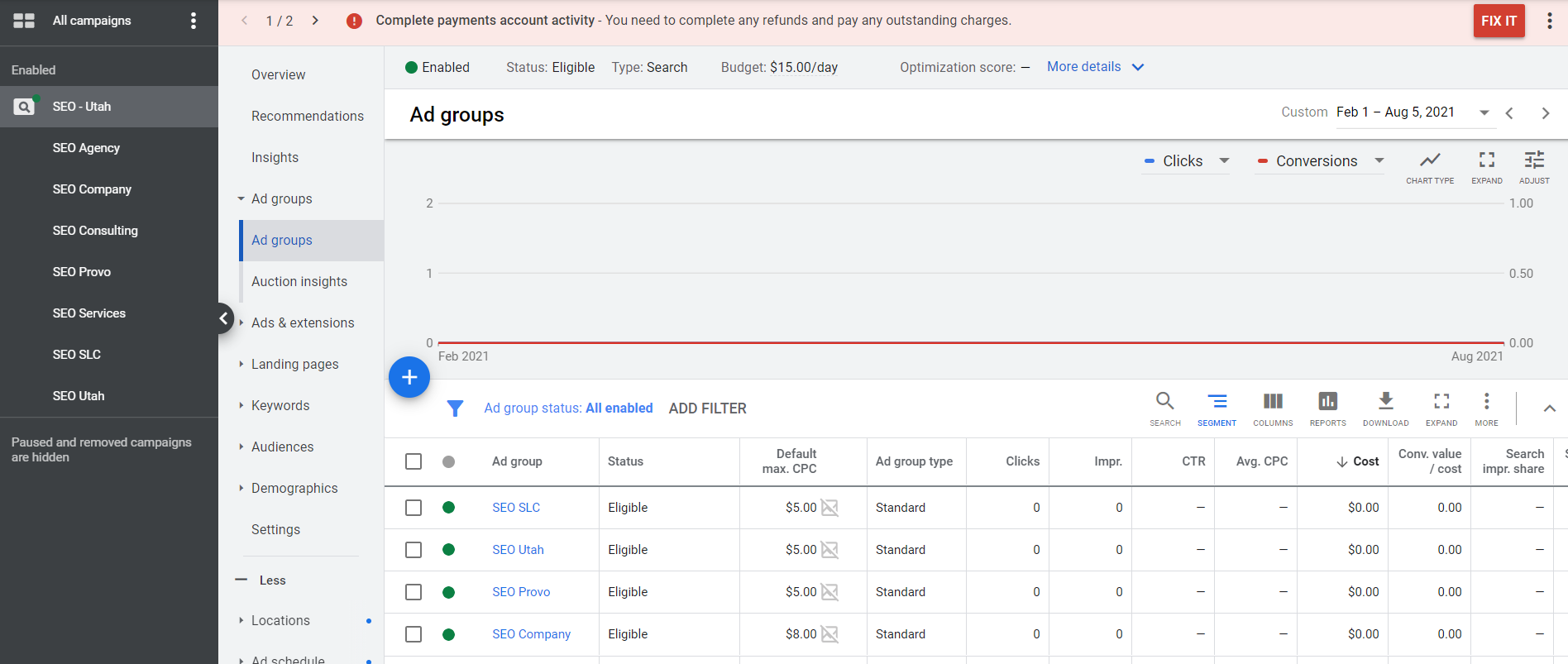
Task: Open the SEO SLC ad group link
Action: [x=516, y=508]
